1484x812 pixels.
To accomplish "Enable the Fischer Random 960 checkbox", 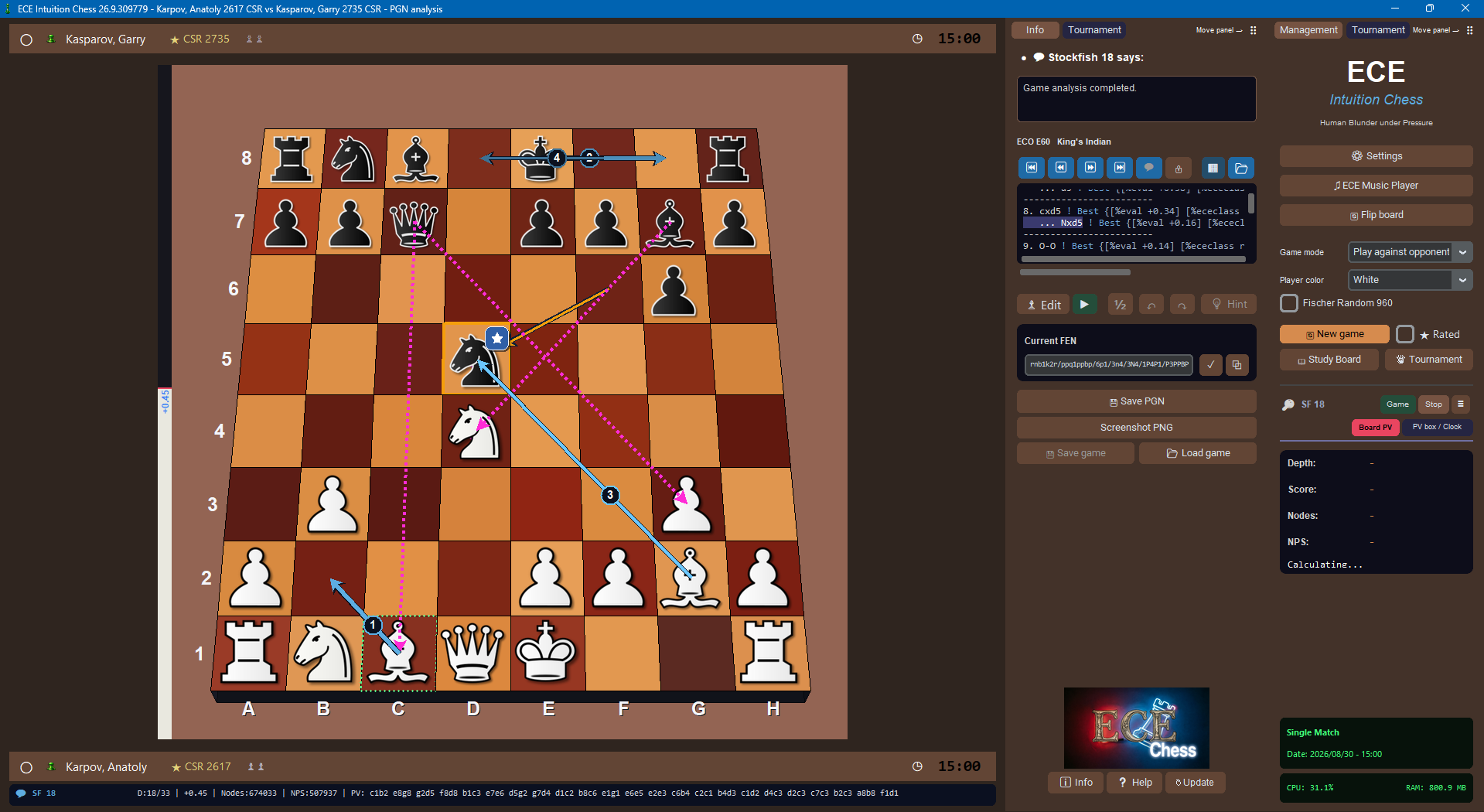I will 1289,303.
